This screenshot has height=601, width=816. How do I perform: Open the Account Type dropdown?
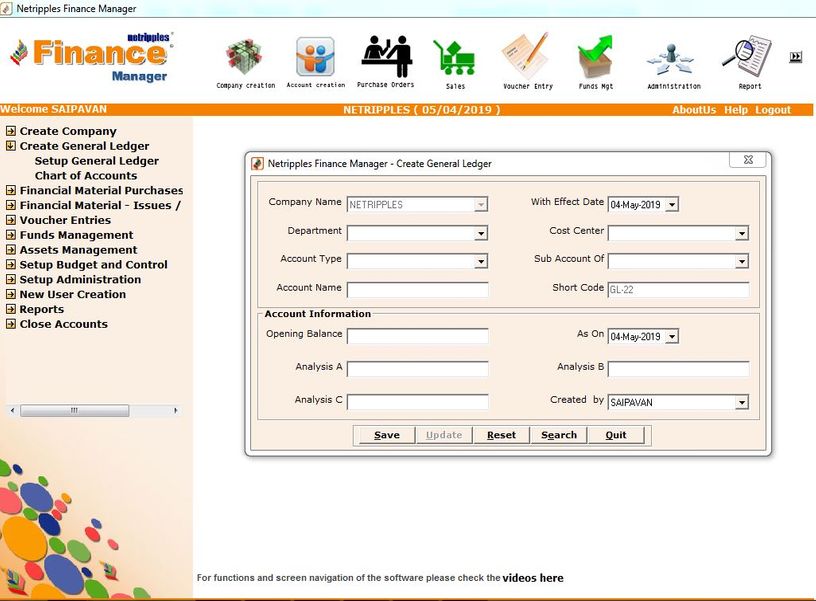481,261
